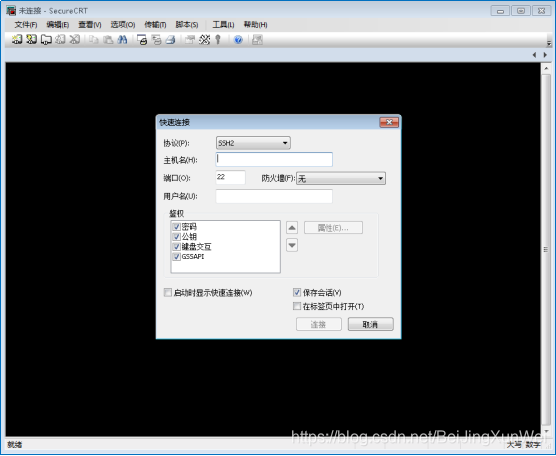The width and height of the screenshot is (556, 456).
Task: Enable 启动时显示快速连接 checkbox
Action: tap(168, 293)
